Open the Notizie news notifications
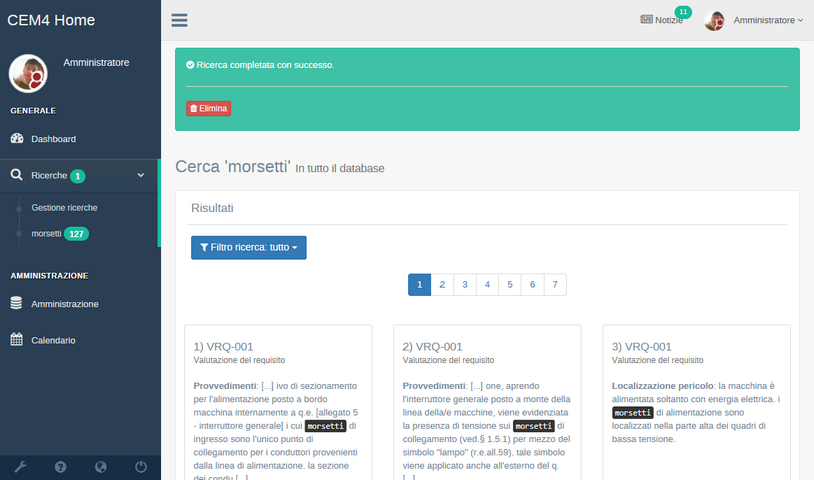This screenshot has width=814, height=480. click(662, 20)
